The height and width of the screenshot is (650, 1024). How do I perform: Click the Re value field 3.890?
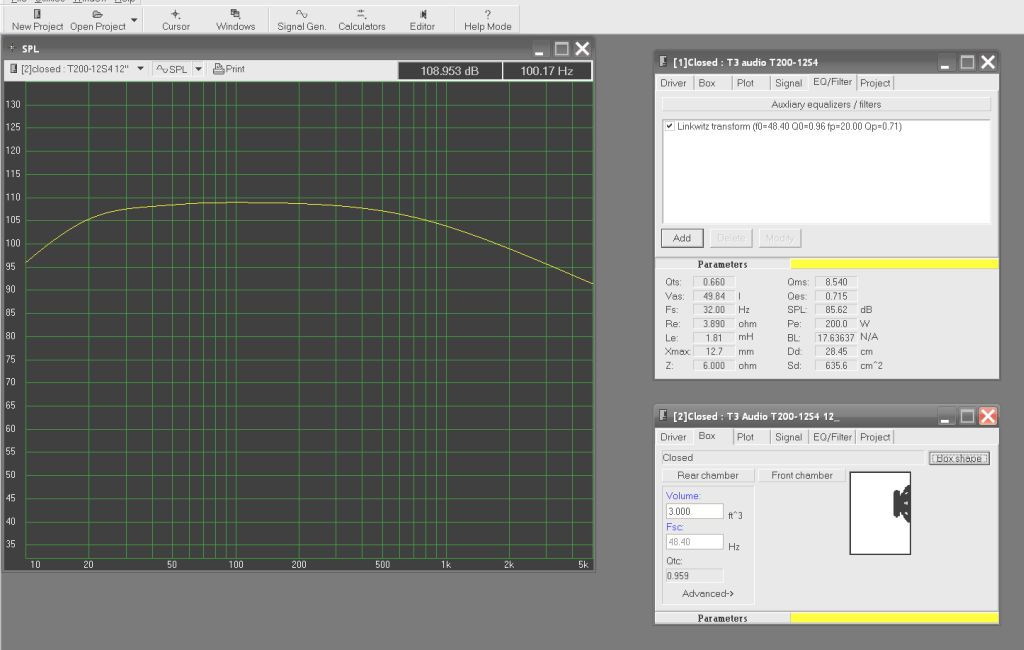[713, 324]
